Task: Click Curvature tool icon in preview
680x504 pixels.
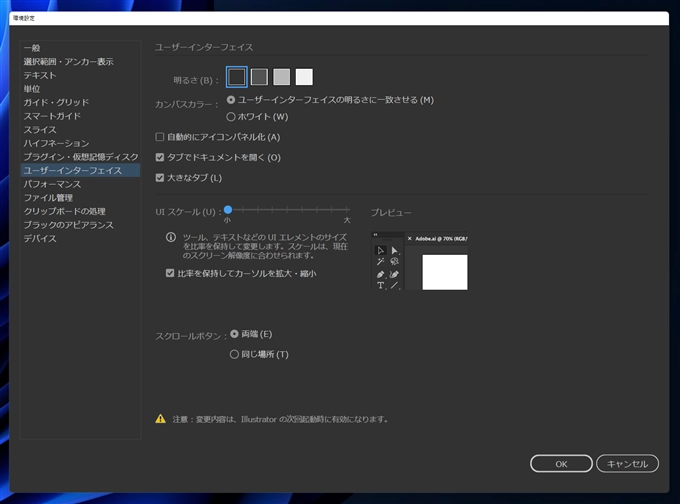Action: (394, 274)
